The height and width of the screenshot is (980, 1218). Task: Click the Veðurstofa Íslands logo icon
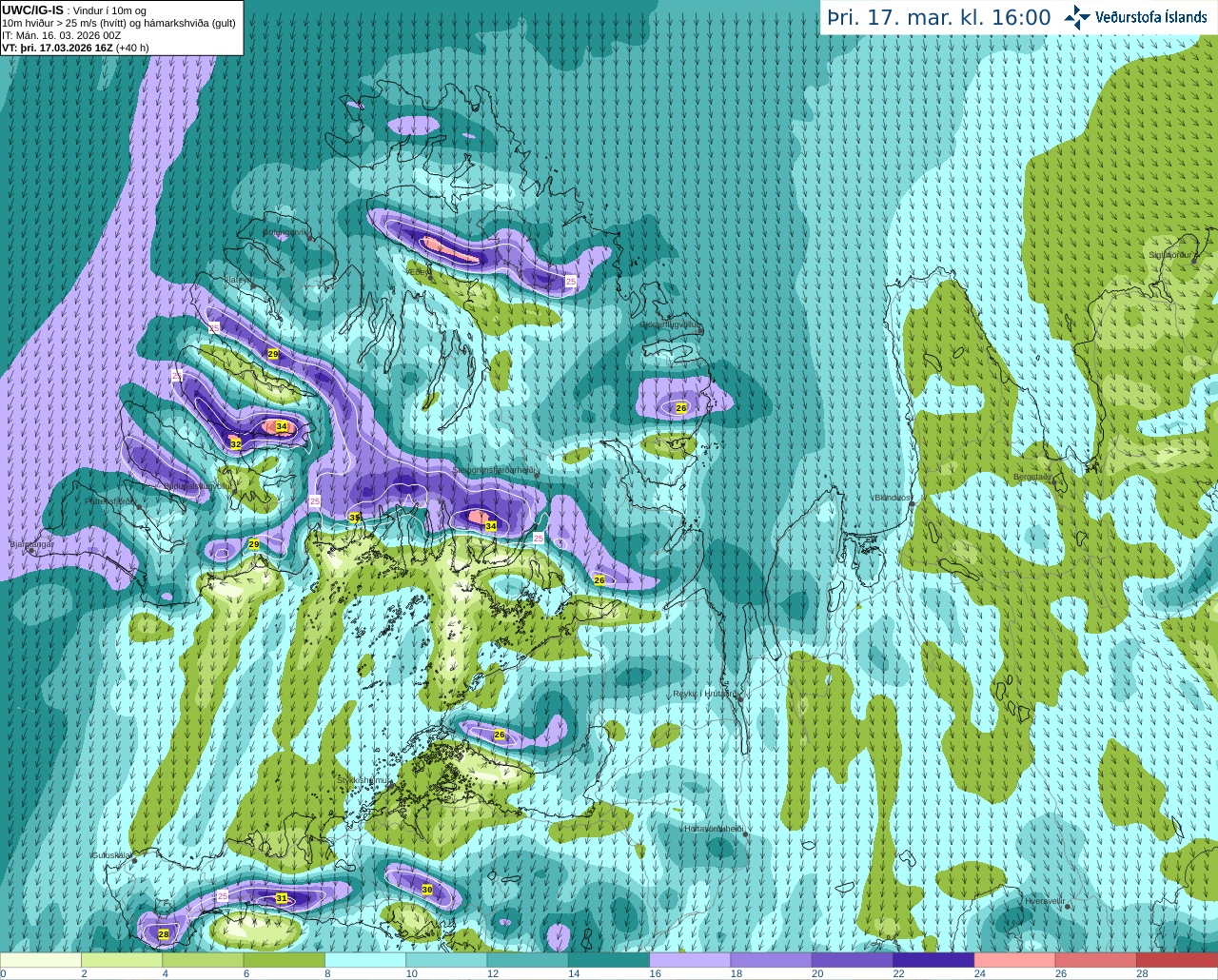(1077, 17)
